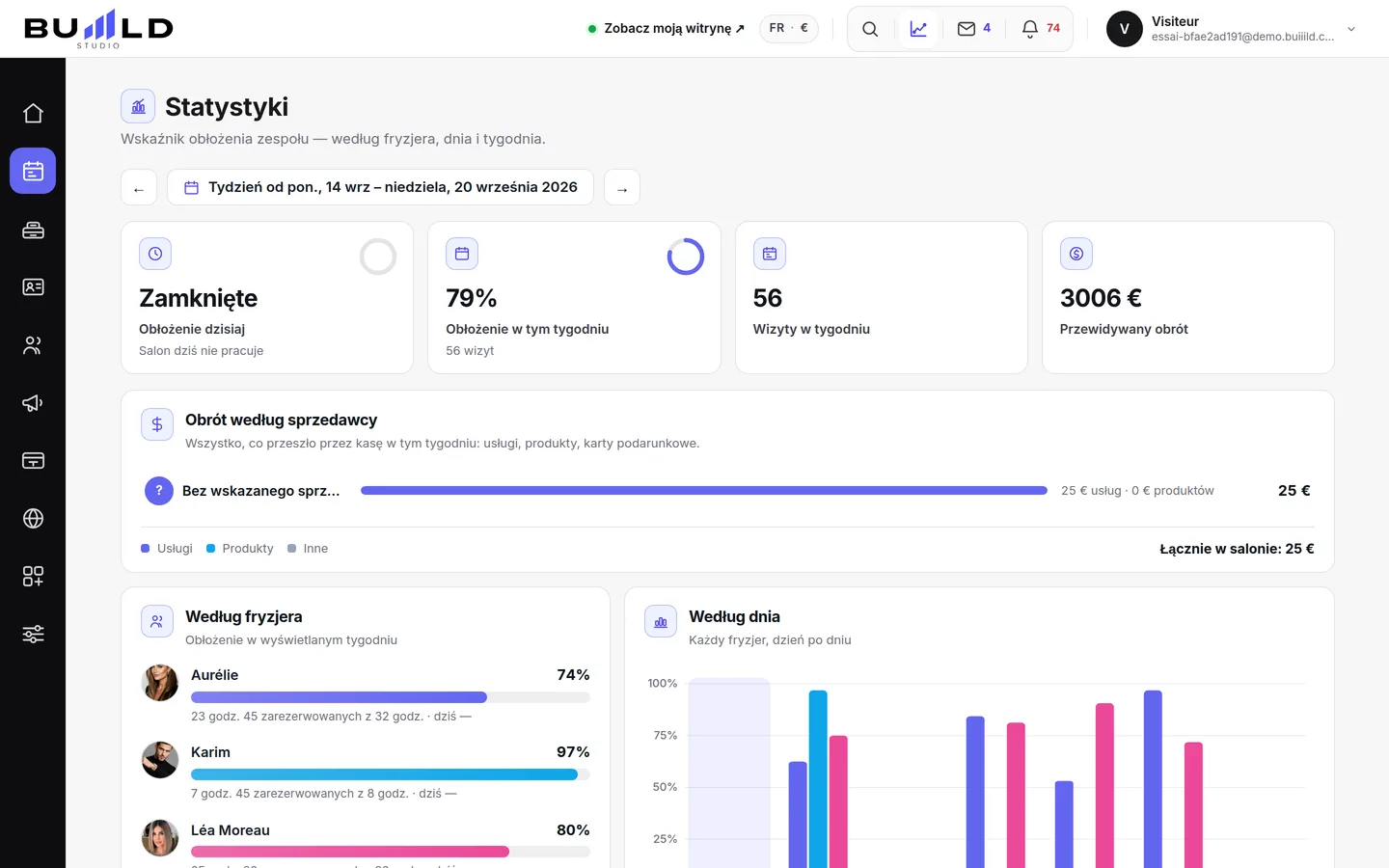Click Léa Moreau's pink occupancy progress bar
Screen dimensions: 1389x868
coord(391,852)
